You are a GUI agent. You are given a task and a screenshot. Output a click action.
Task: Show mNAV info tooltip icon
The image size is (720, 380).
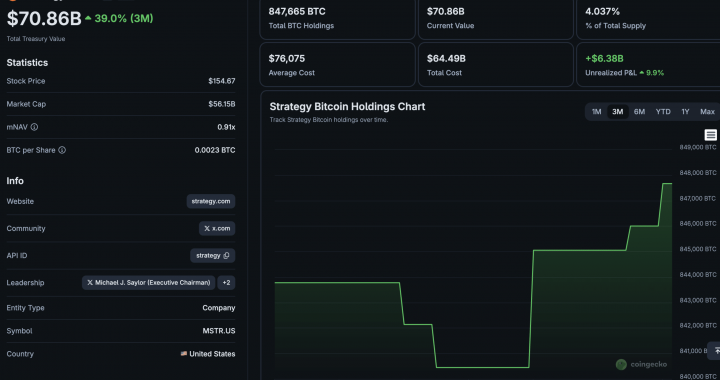click(34, 127)
